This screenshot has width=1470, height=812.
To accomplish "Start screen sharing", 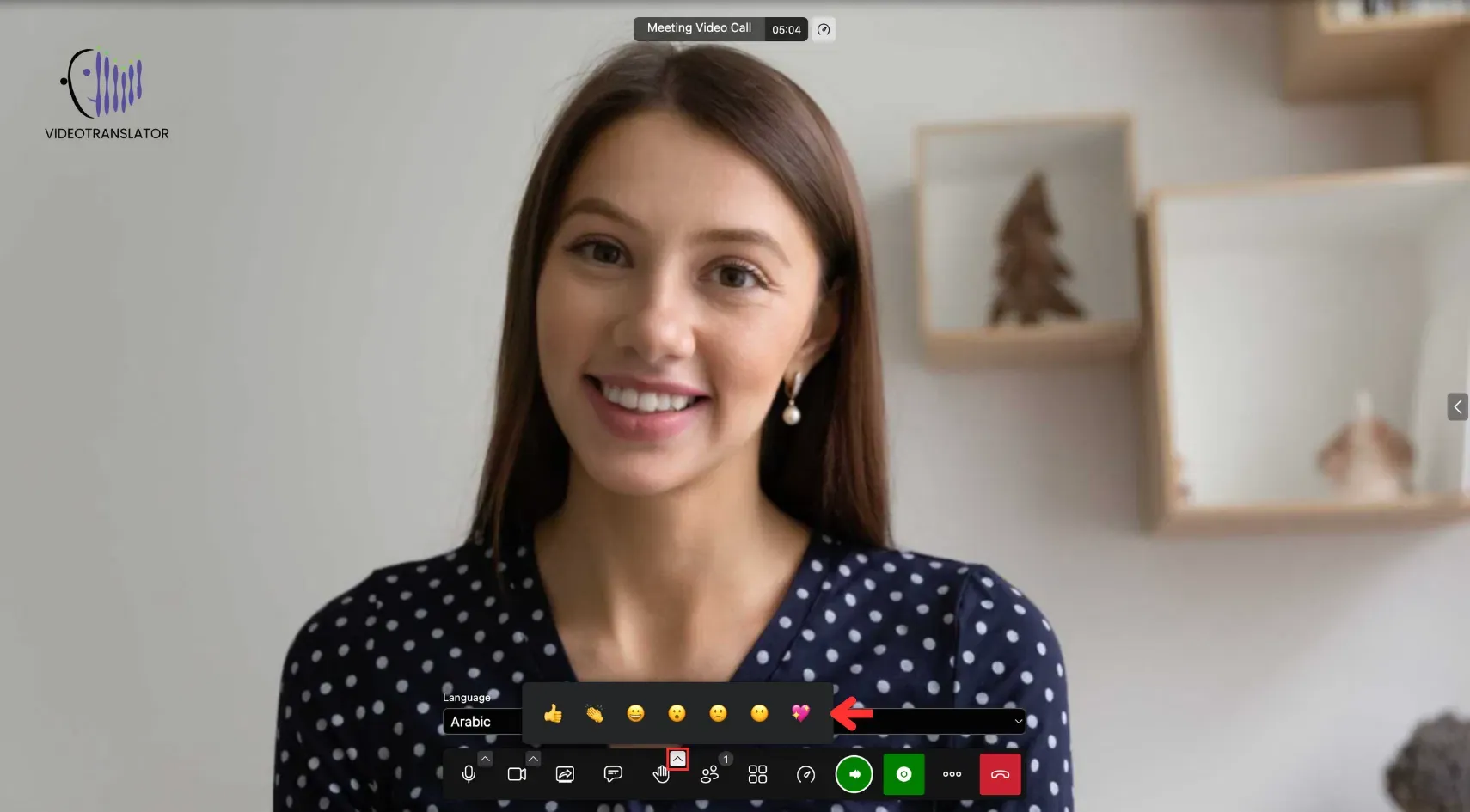I will pyautogui.click(x=565, y=774).
